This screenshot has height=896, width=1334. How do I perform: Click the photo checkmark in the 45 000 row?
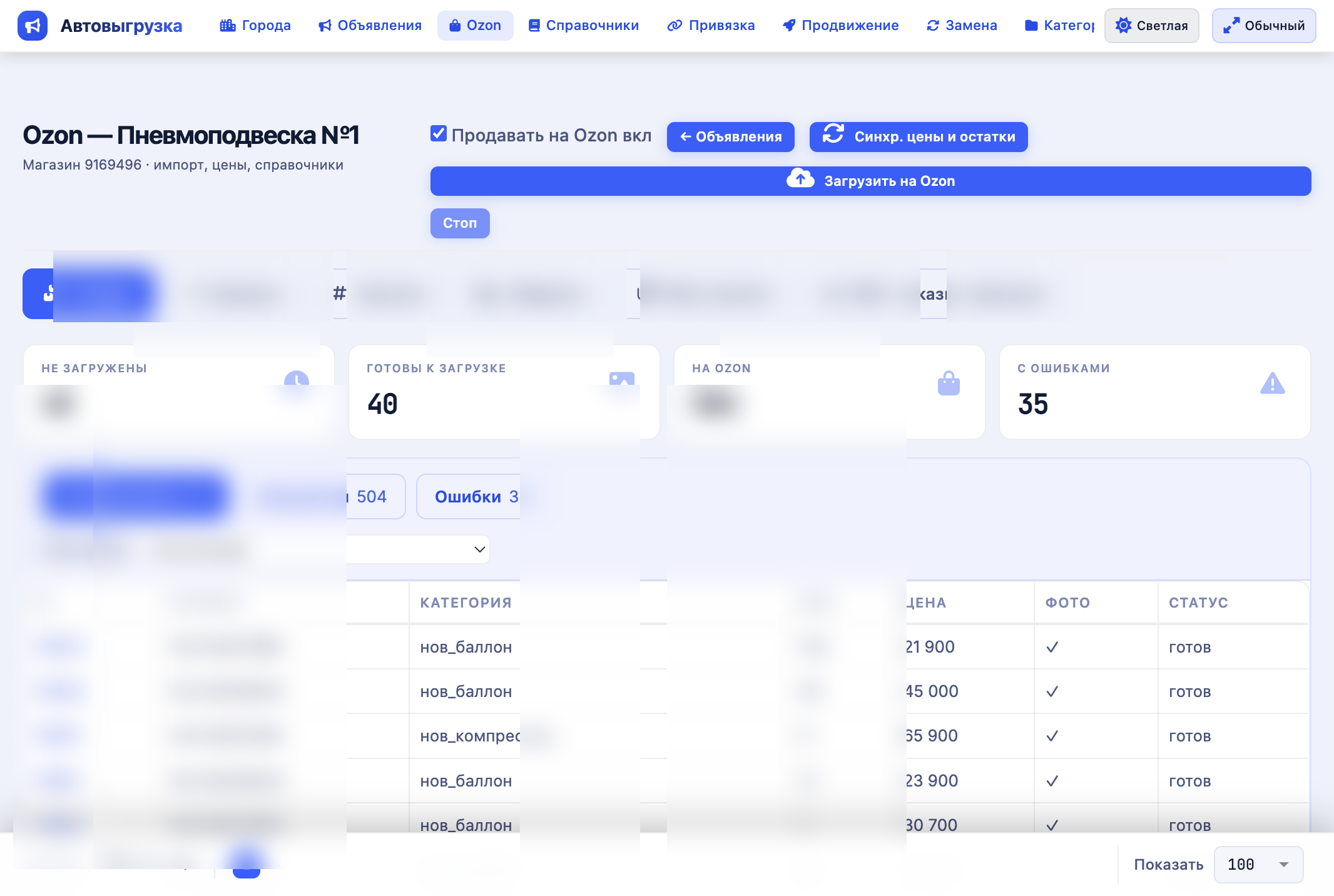tap(1052, 691)
